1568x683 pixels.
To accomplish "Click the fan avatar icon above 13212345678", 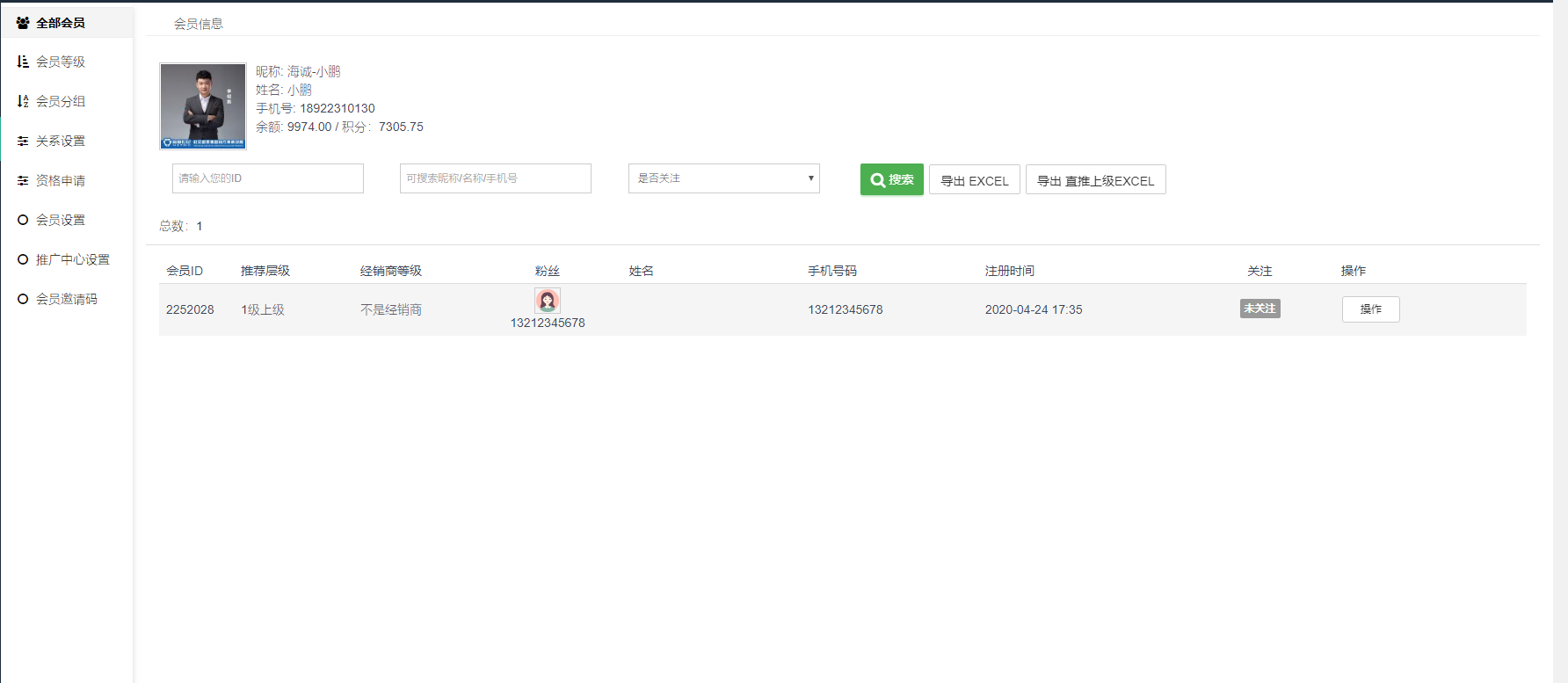I will click(x=548, y=301).
